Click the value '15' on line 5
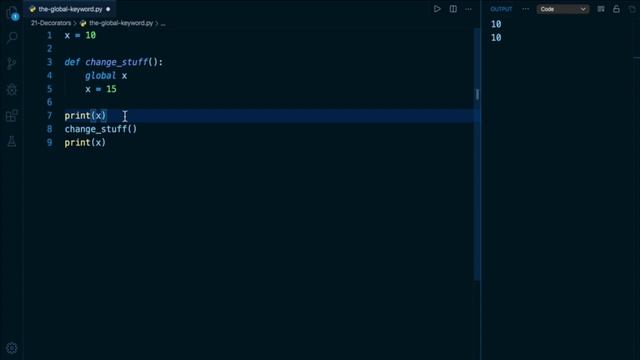Screen dimensions: 640x360 (x=111, y=89)
